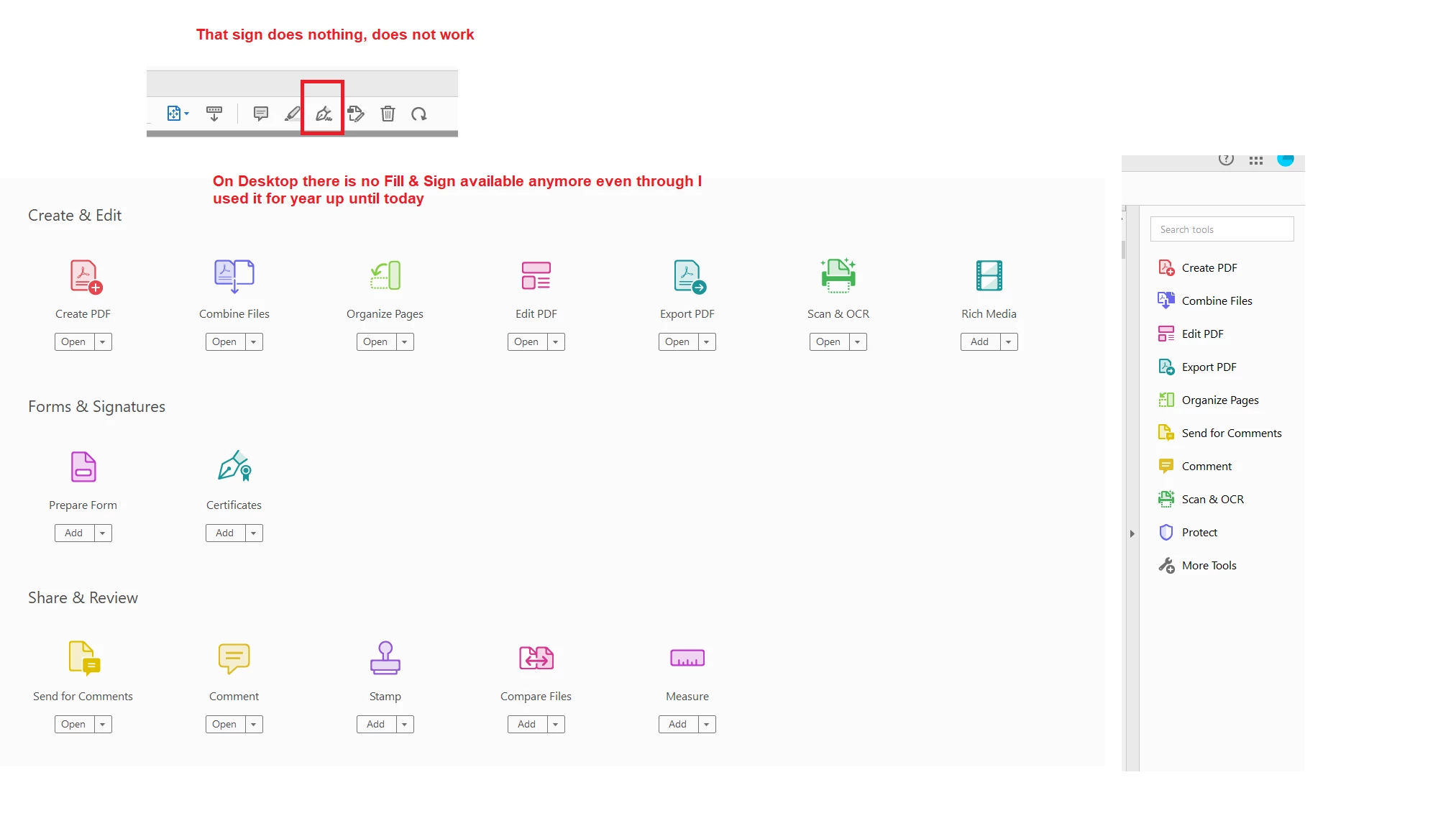Click the Search tools input field
The height and width of the screenshot is (826, 1456).
click(1222, 229)
